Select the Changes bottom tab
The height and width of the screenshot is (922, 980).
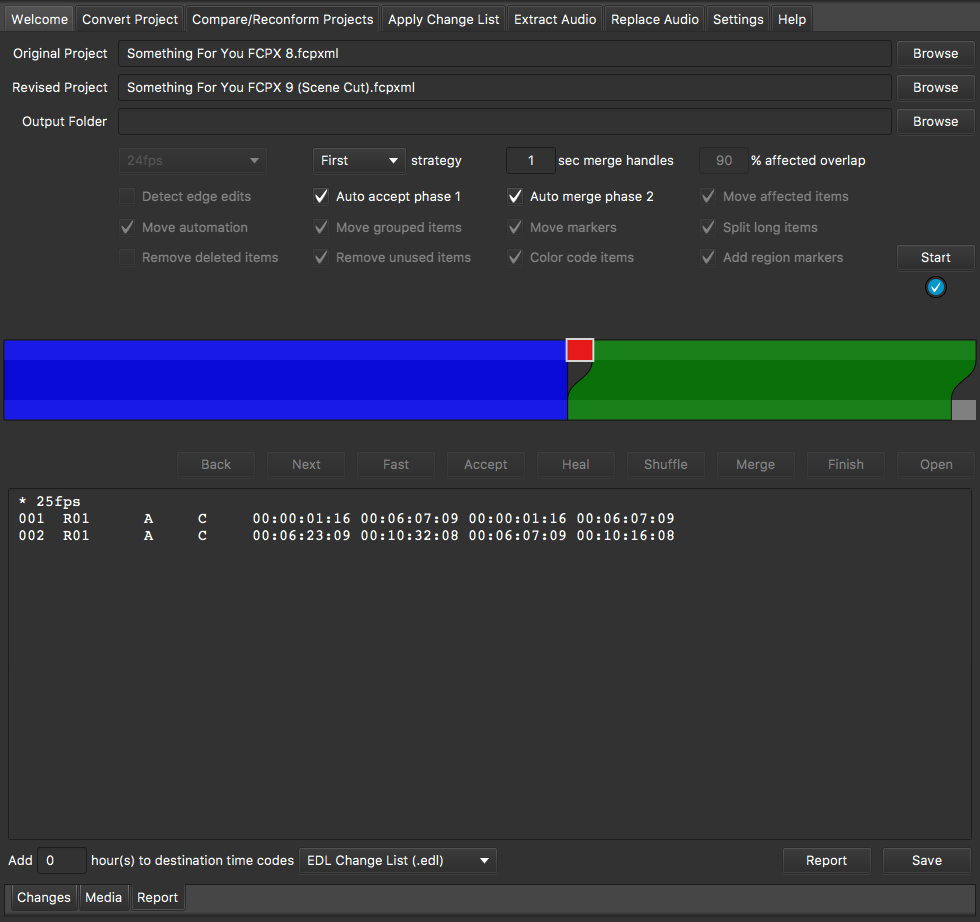pyautogui.click(x=44, y=898)
